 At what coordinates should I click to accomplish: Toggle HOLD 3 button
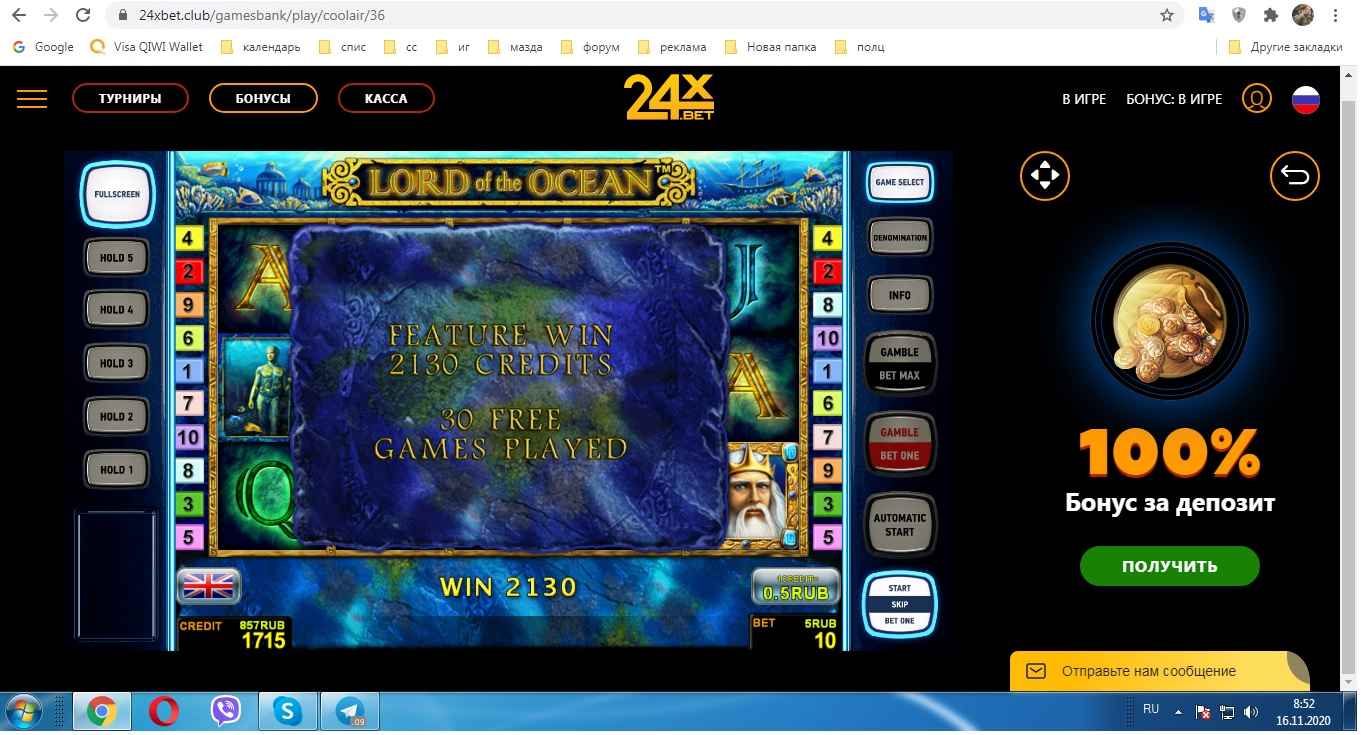coord(117,363)
